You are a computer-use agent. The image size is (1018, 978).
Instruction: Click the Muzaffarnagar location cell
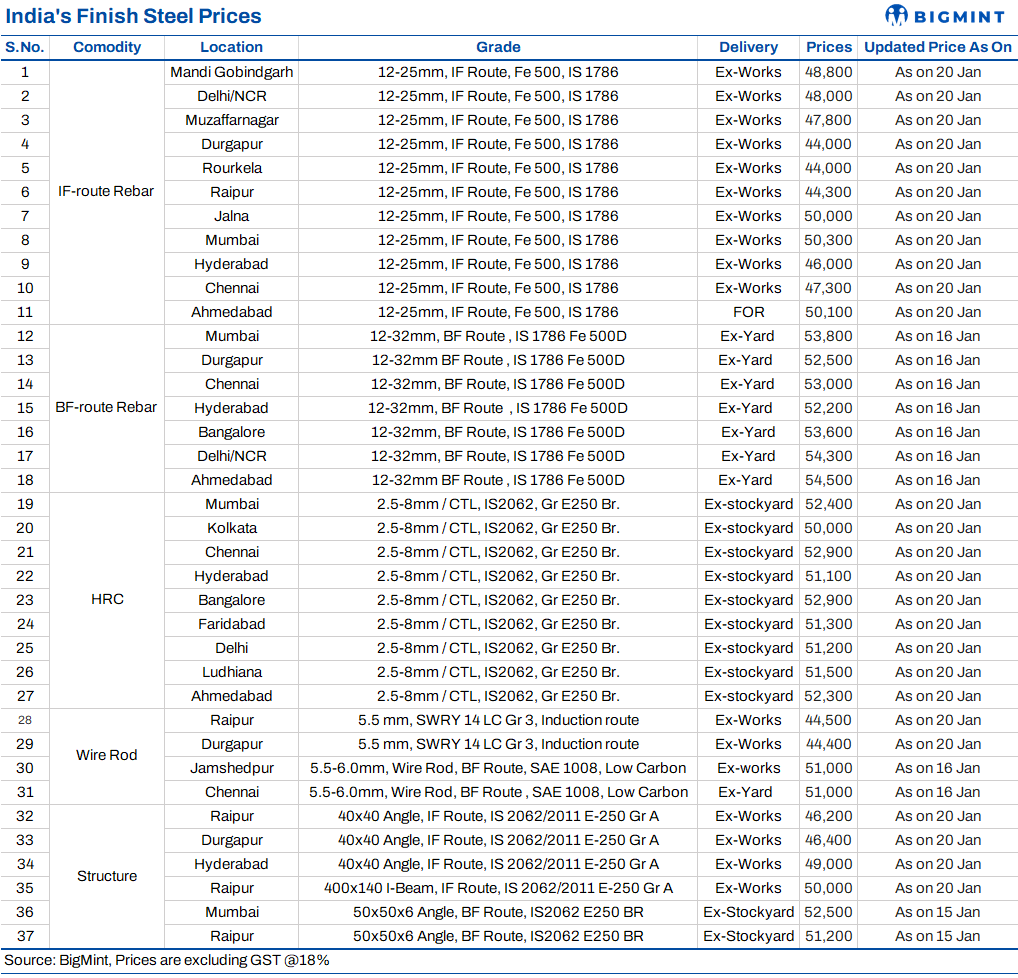[x=231, y=120]
